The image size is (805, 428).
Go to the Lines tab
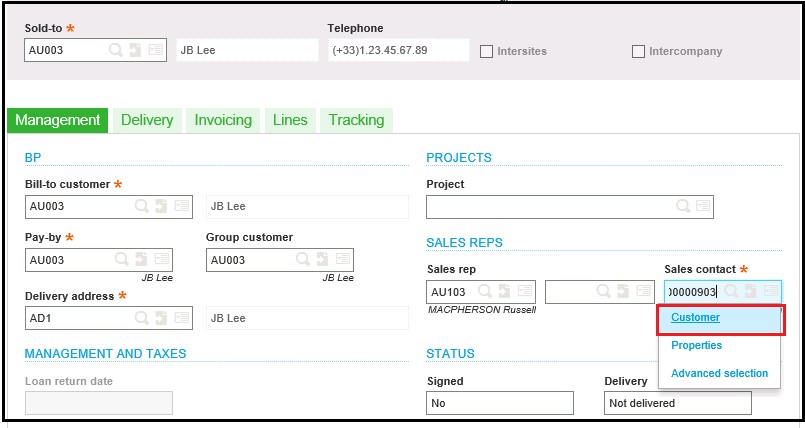[x=290, y=120]
